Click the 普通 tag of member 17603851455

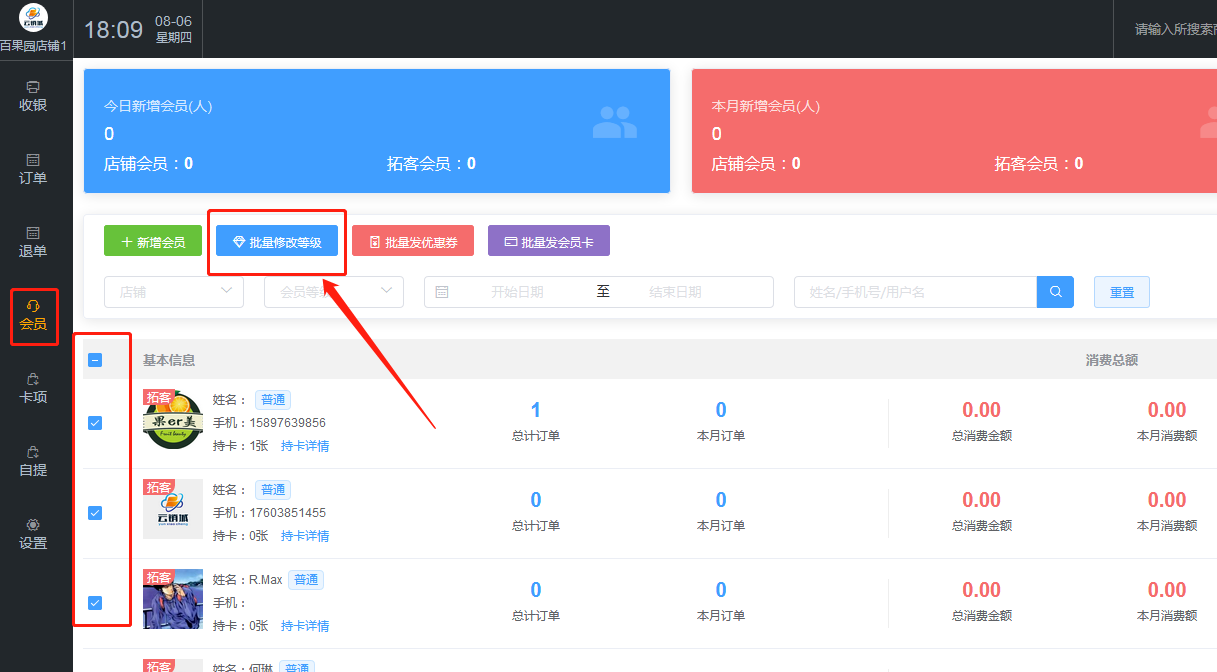click(x=273, y=490)
